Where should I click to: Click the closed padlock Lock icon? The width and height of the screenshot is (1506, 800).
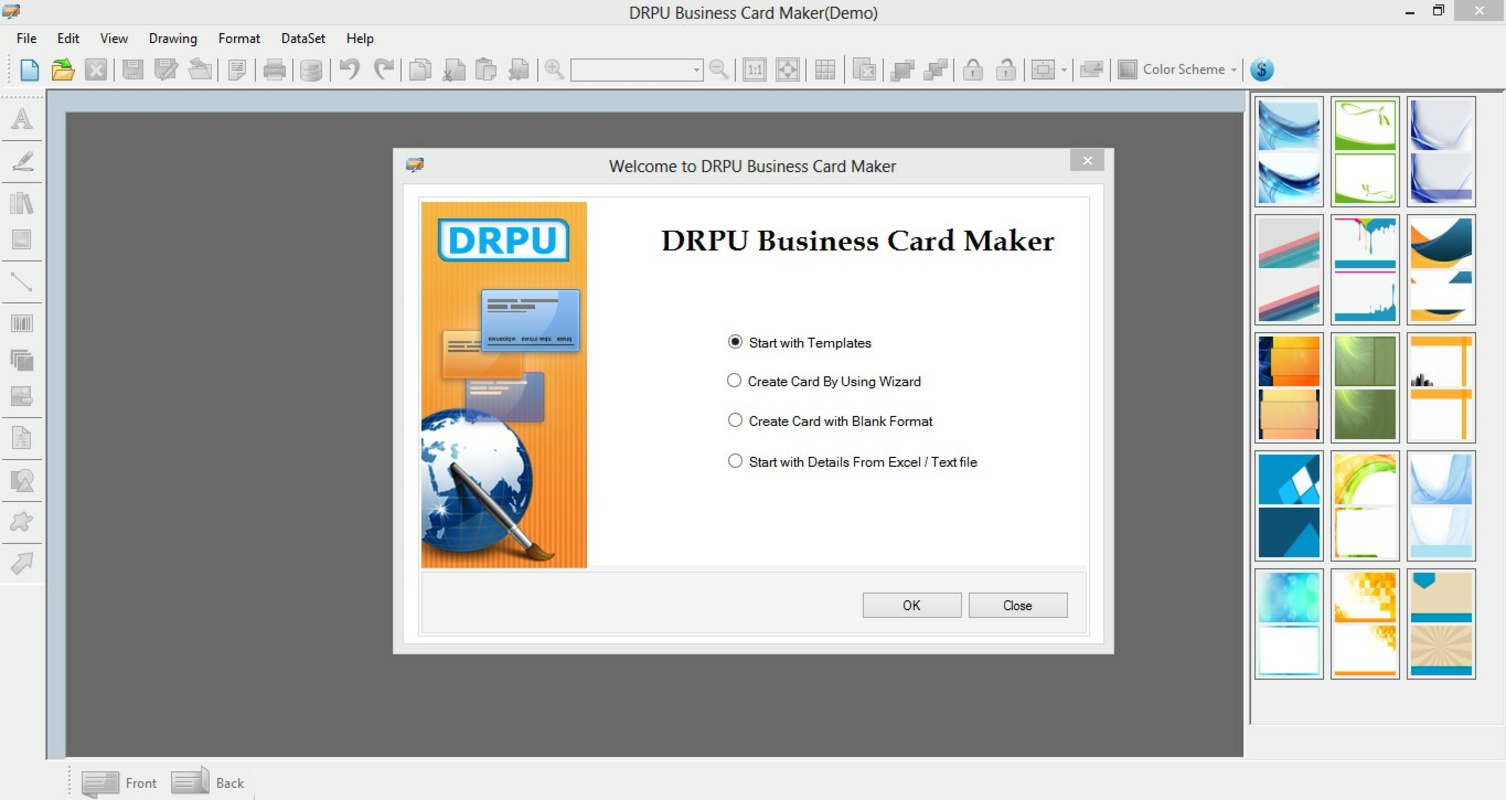(972, 70)
